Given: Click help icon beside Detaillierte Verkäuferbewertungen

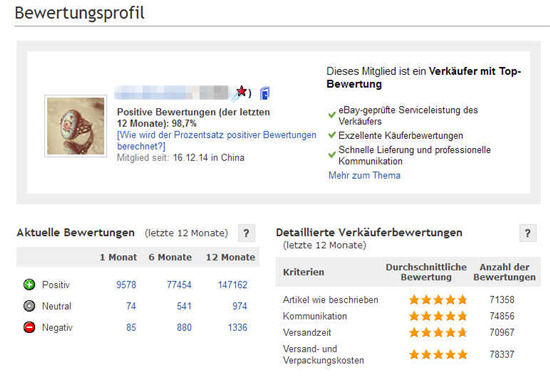Looking at the screenshot, I should [528, 233].
